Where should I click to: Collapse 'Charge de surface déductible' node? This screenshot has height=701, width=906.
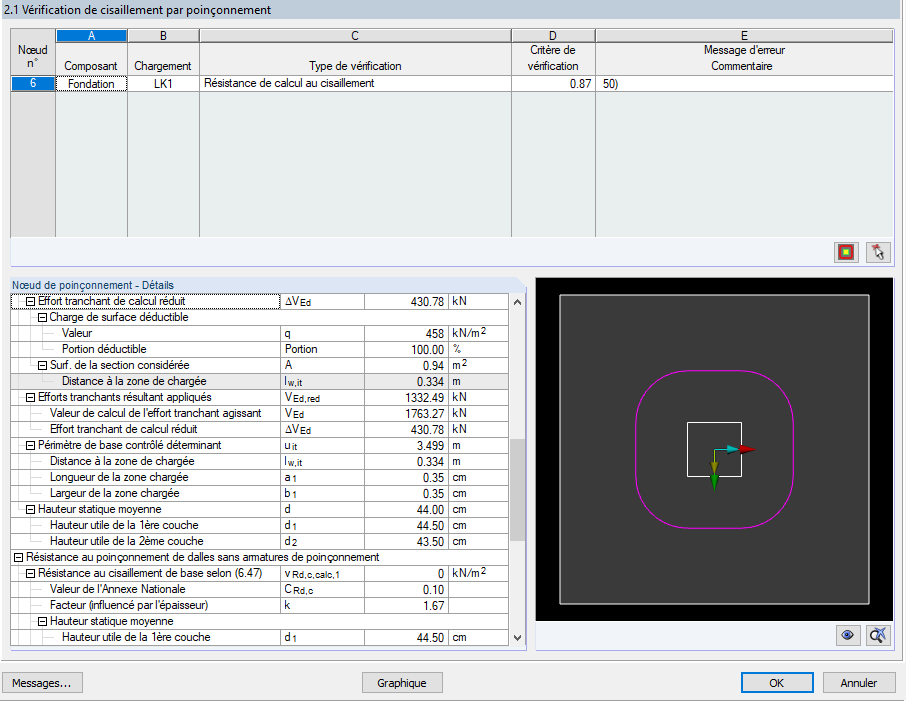[42, 317]
